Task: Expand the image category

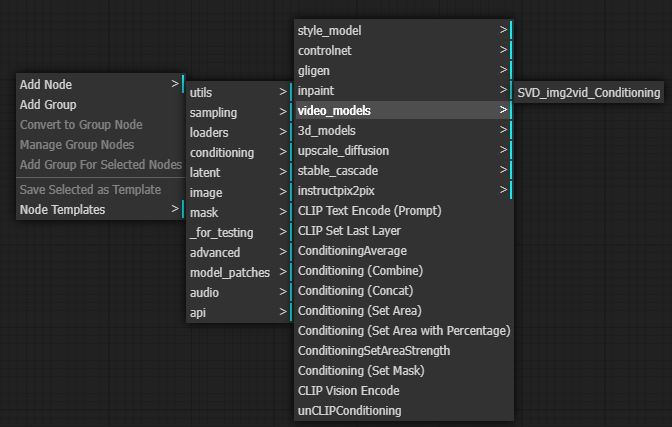Action: click(240, 192)
